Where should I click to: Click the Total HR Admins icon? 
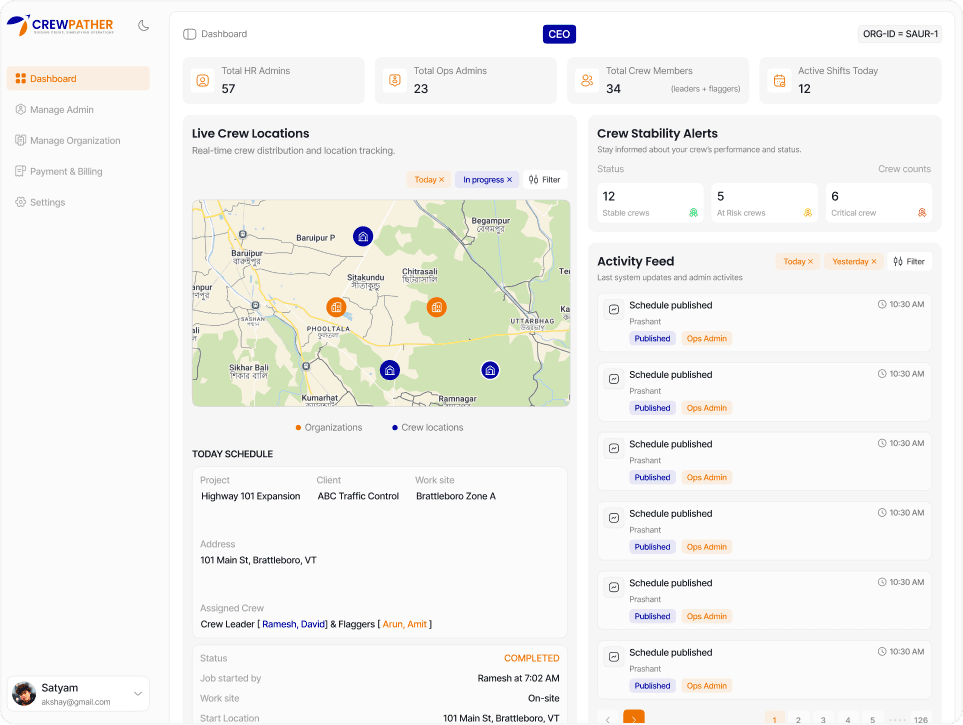203,80
